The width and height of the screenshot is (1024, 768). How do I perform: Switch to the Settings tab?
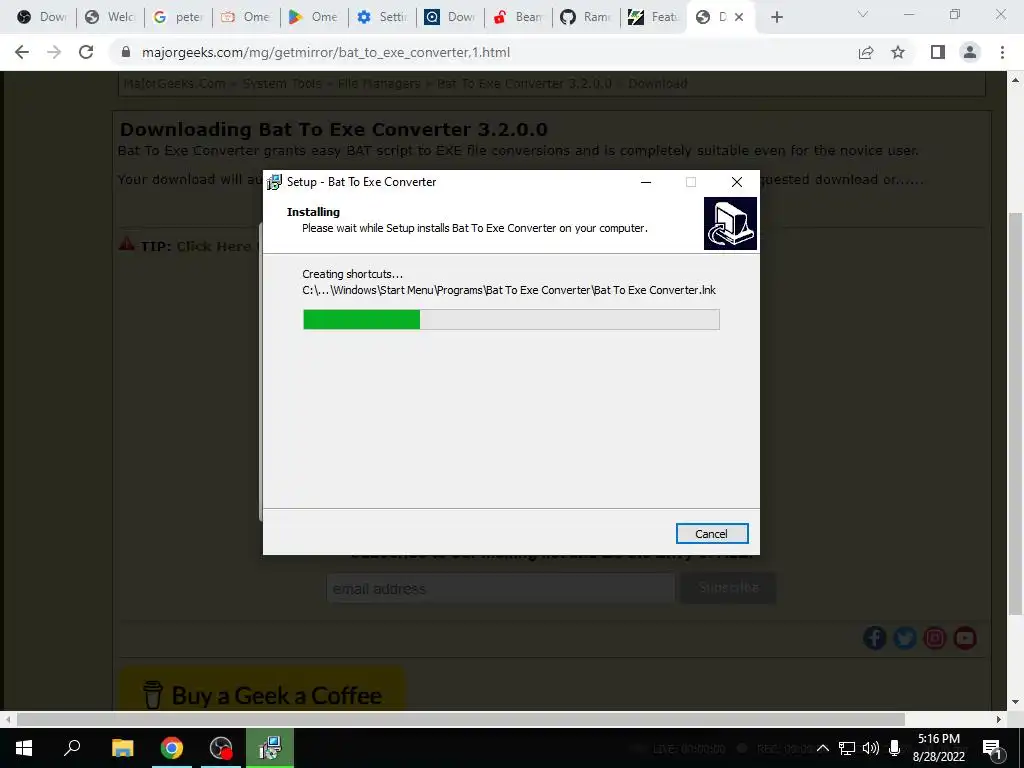(381, 17)
